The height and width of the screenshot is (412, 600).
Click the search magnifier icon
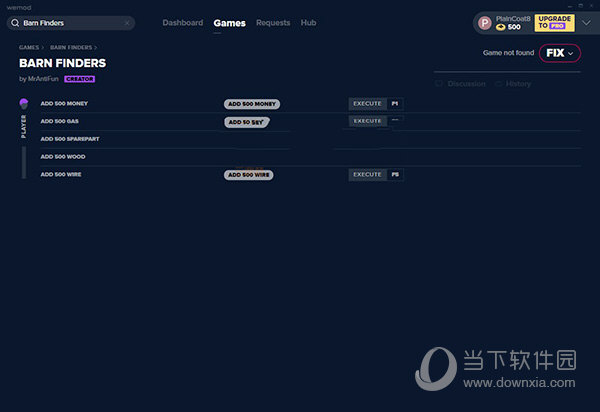[15, 23]
